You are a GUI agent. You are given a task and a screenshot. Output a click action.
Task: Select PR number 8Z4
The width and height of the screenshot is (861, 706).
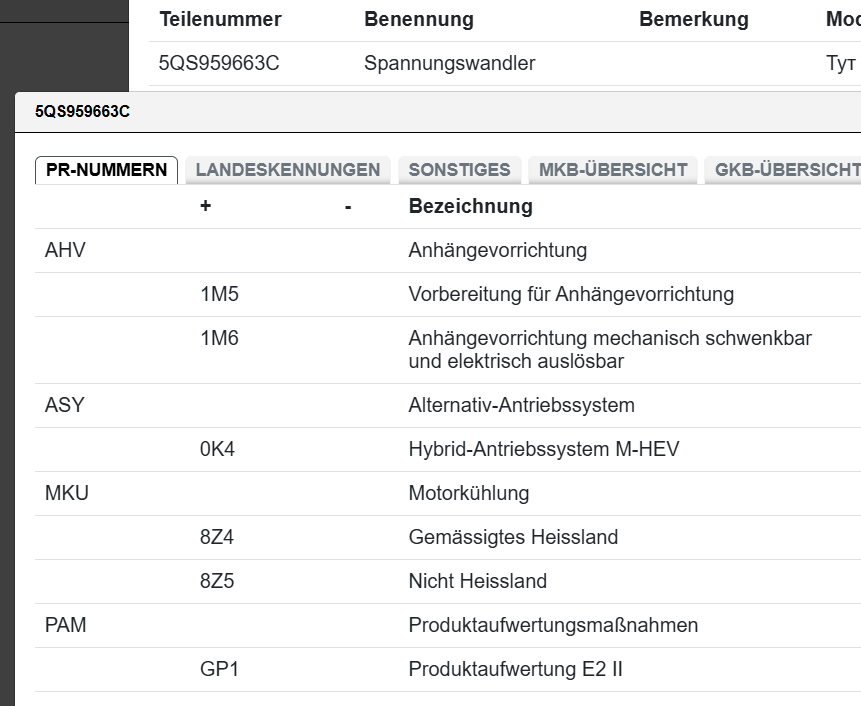click(217, 537)
